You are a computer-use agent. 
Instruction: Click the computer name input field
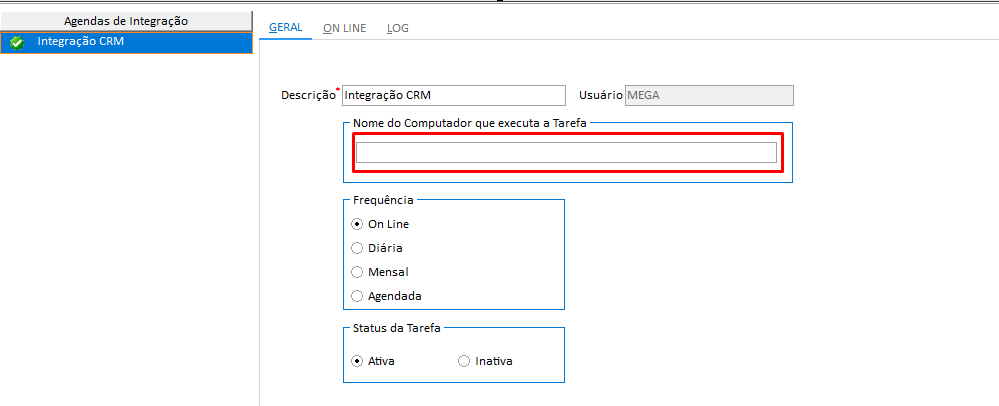pos(565,152)
